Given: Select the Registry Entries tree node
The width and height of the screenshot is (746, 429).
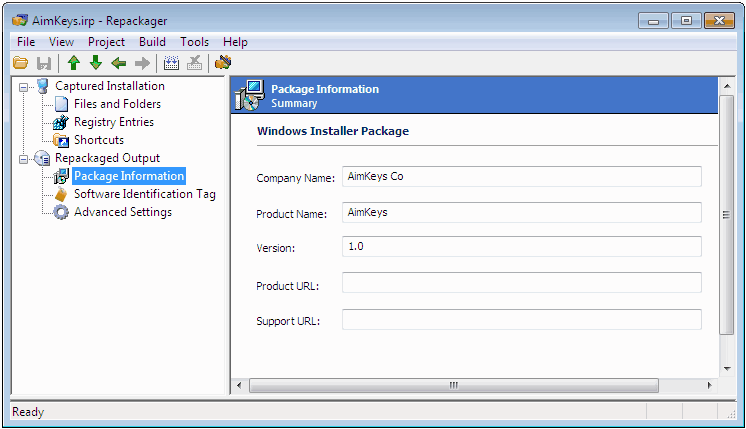Looking at the screenshot, I should click(113, 122).
